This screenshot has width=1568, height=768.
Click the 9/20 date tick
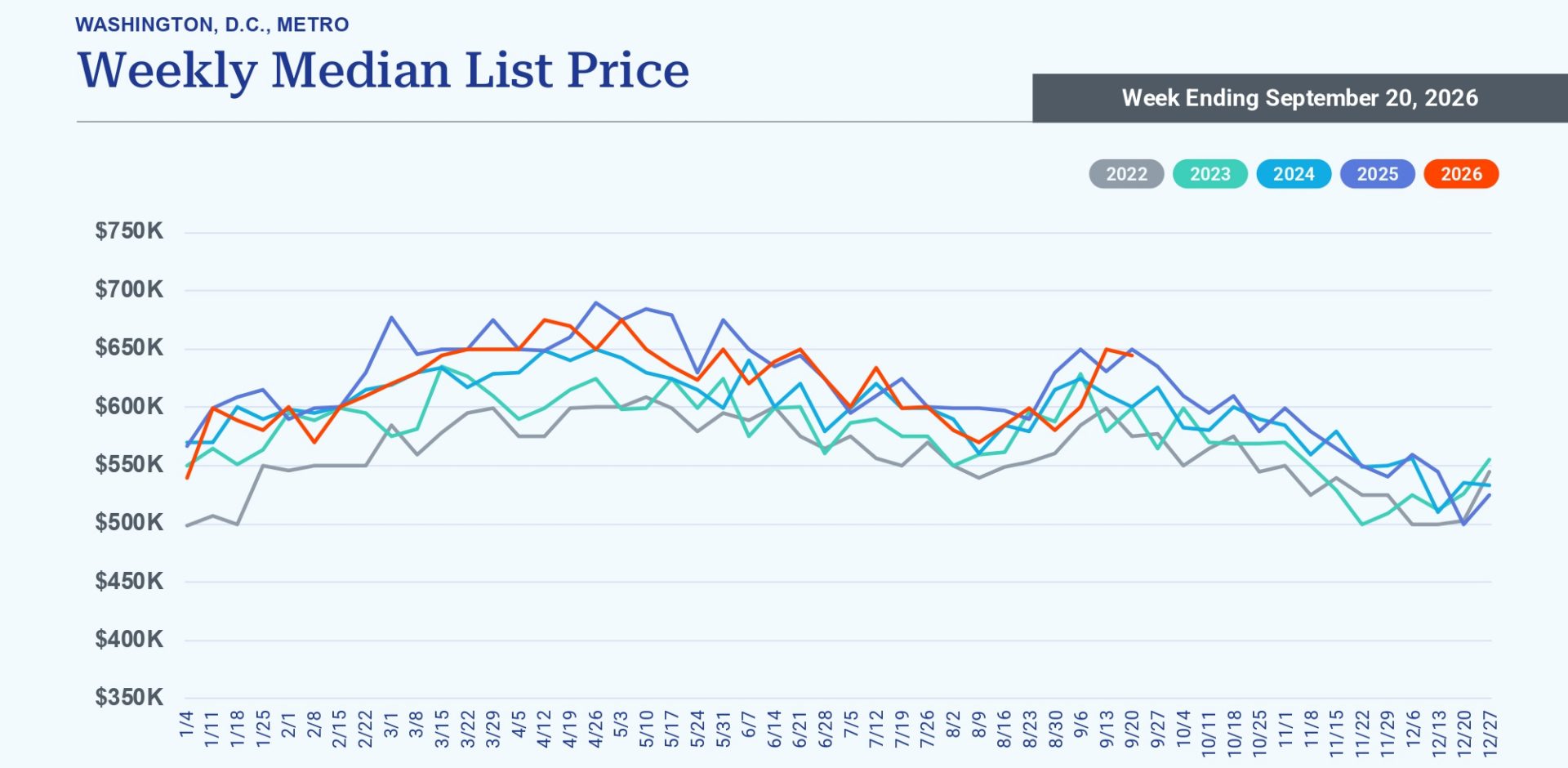[x=1132, y=729]
